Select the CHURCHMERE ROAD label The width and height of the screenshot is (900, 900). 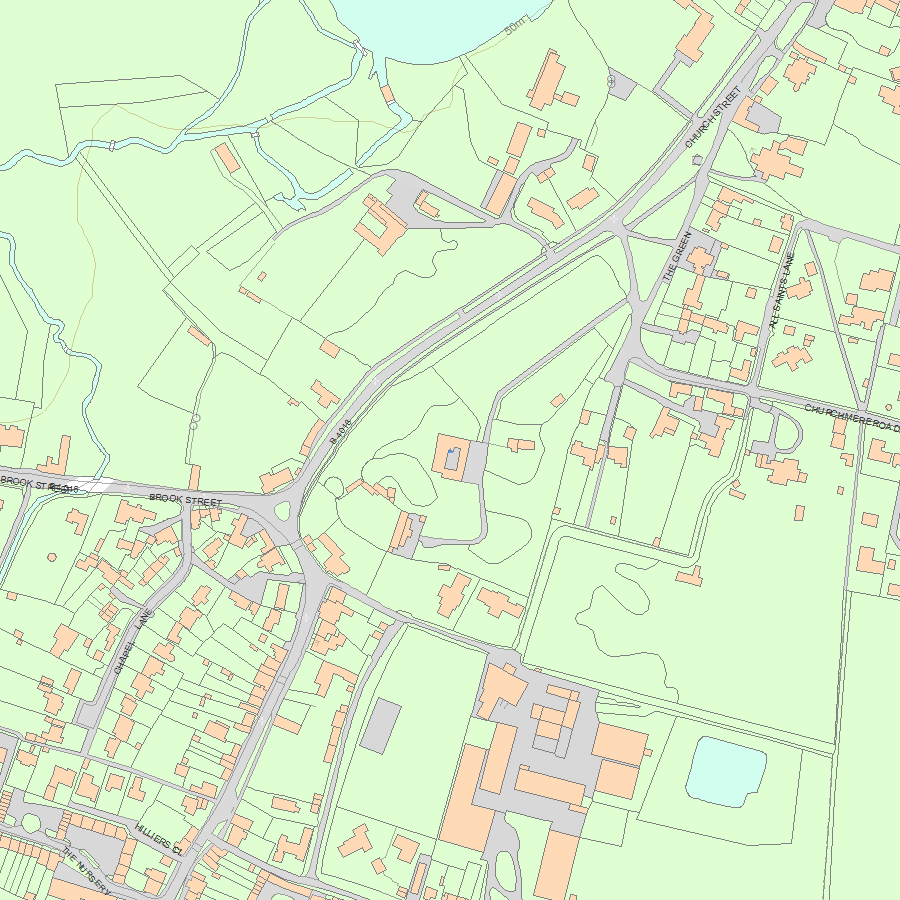(x=852, y=416)
